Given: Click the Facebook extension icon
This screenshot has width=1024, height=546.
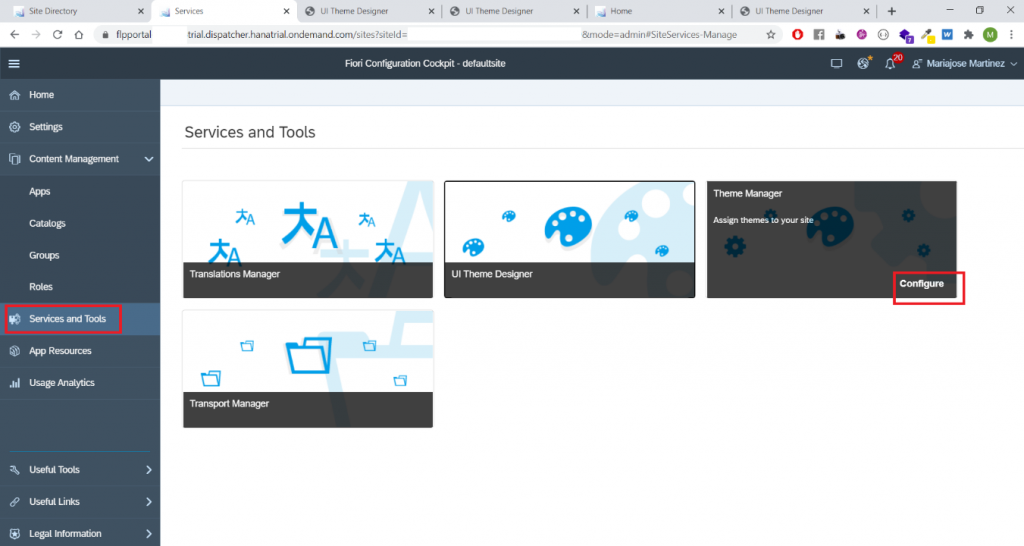Looking at the screenshot, I should point(819,35).
